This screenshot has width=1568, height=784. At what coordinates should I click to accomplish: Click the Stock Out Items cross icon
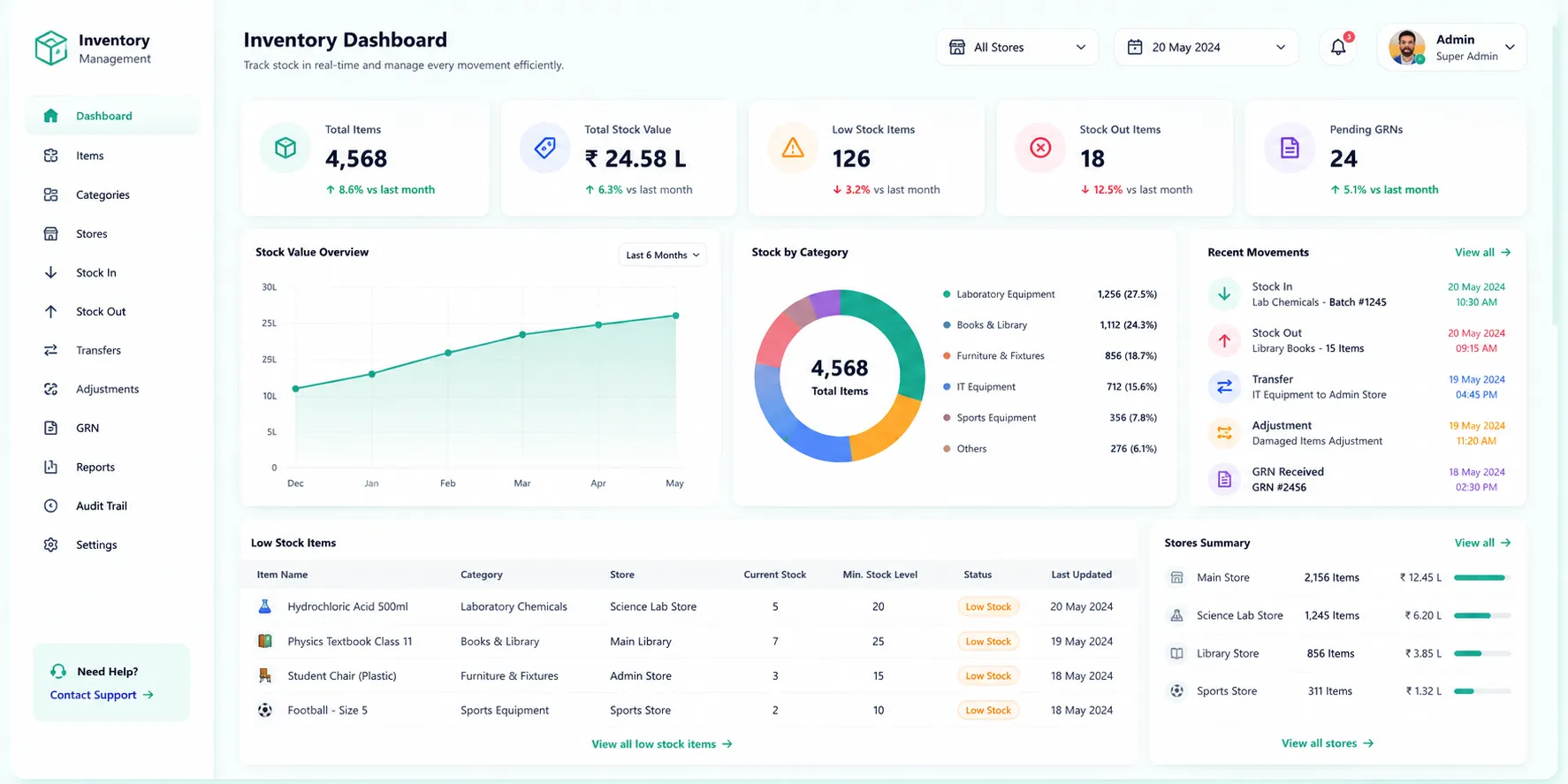pos(1040,148)
